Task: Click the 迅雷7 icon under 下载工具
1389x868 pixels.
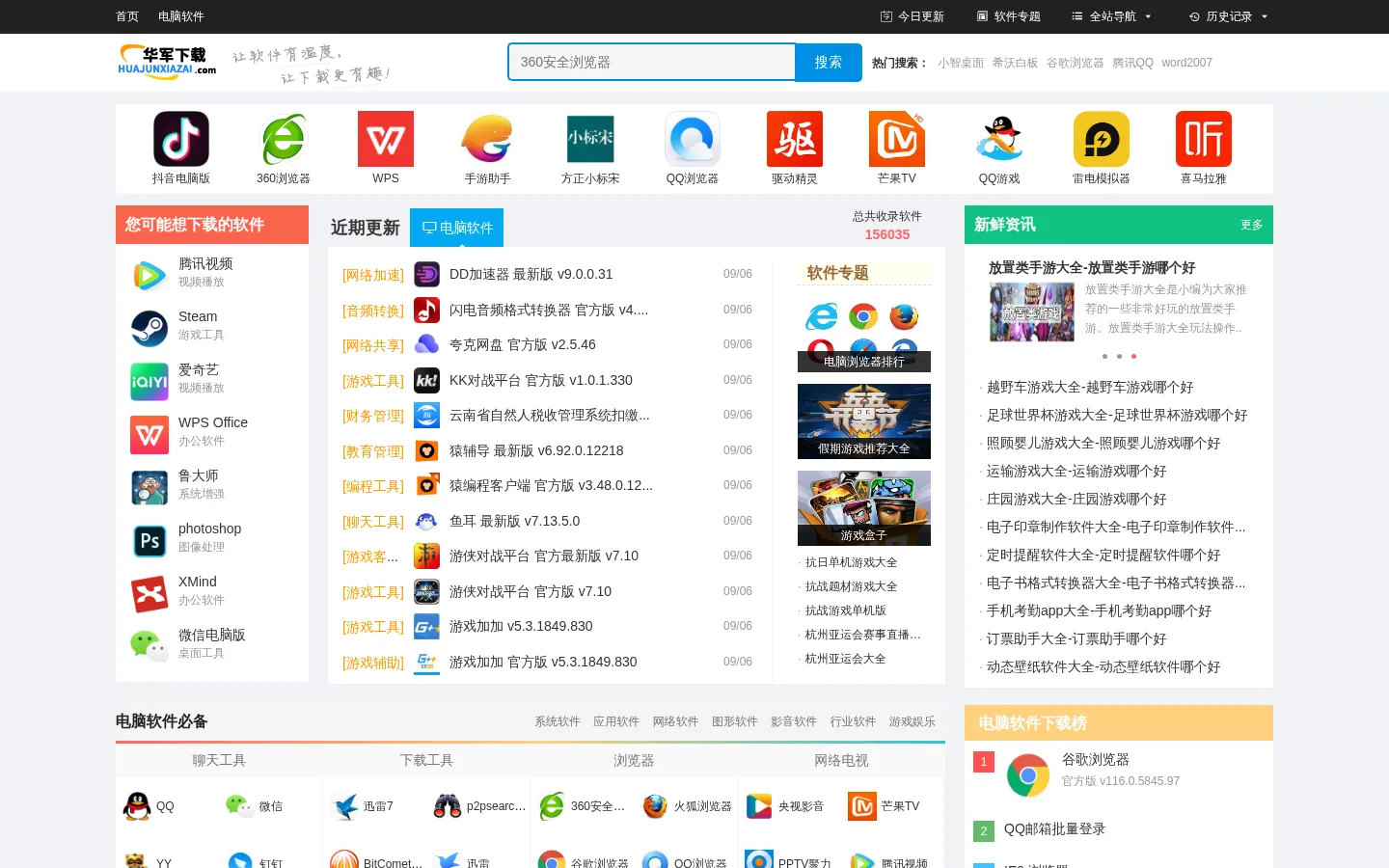Action: 344,806
